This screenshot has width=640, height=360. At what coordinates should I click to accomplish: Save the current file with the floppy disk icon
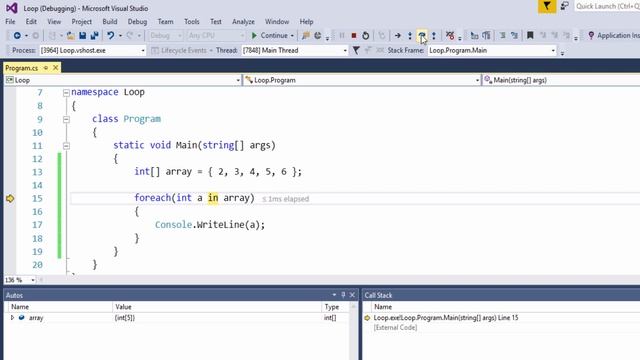coord(82,36)
